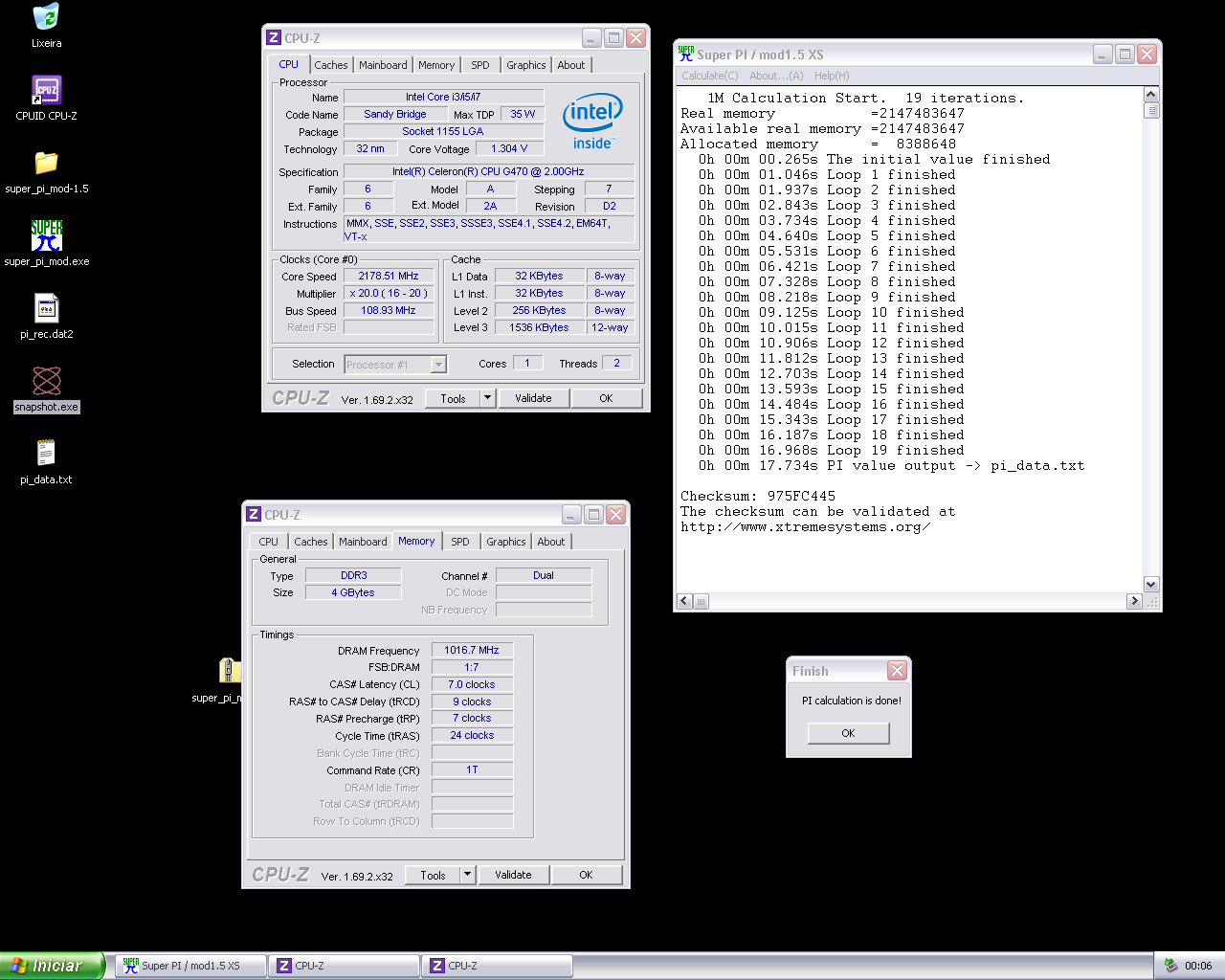Click the Core Speed value 2178.51 MHz

389,276
